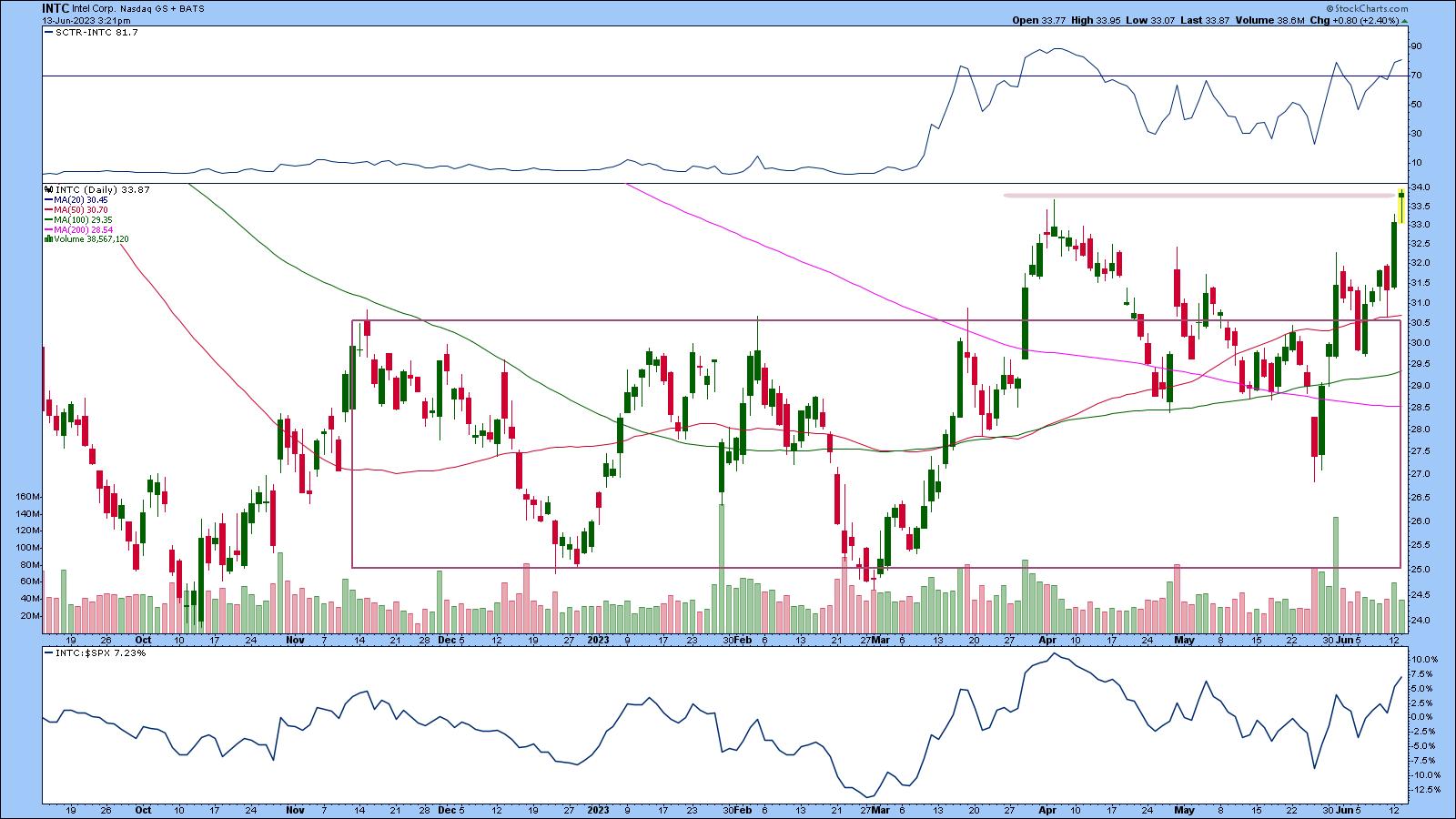Click the candlestick icon beside INTC (Daily)
1456x819 pixels.
[x=45, y=190]
